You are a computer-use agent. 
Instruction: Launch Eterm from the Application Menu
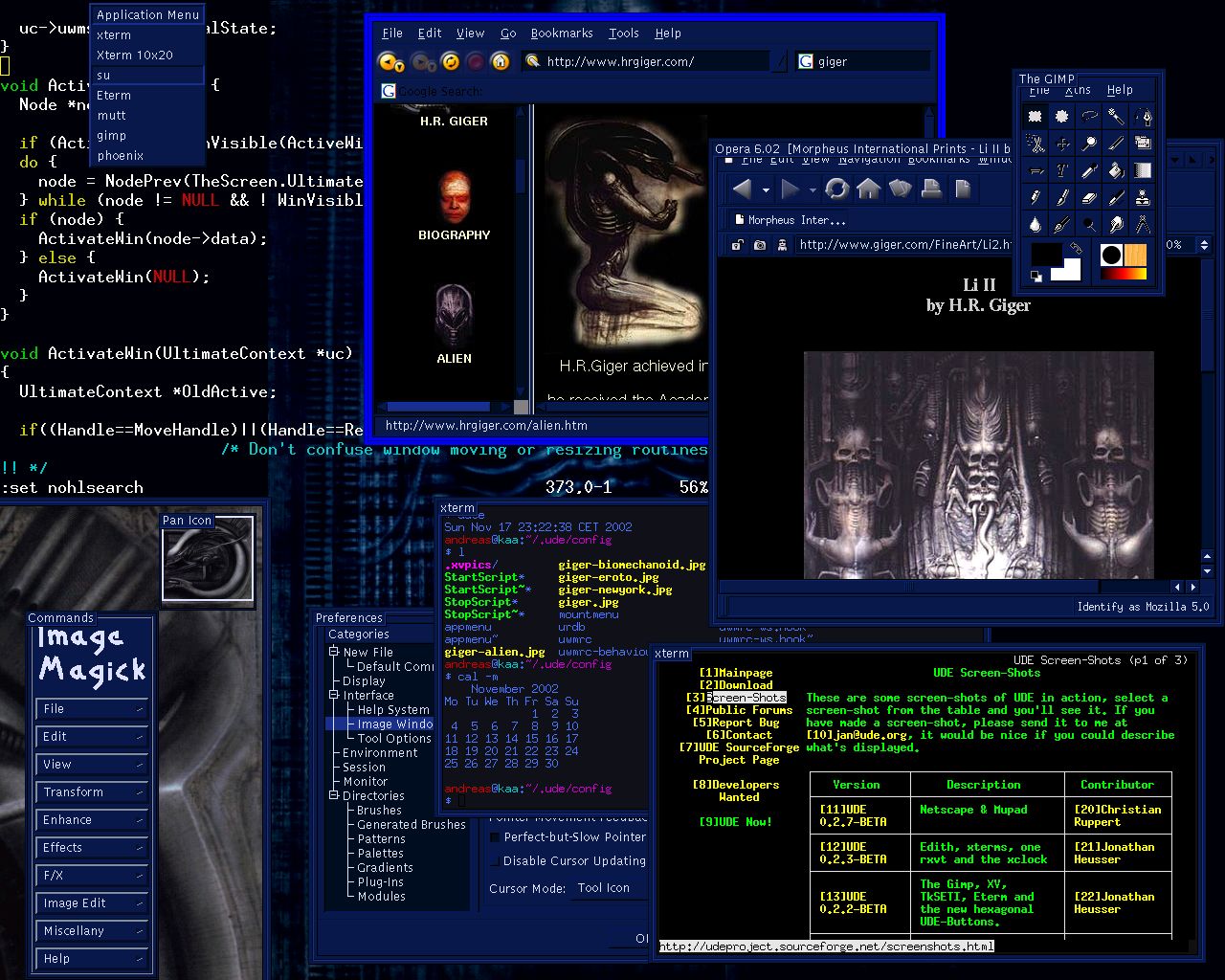[x=147, y=95]
